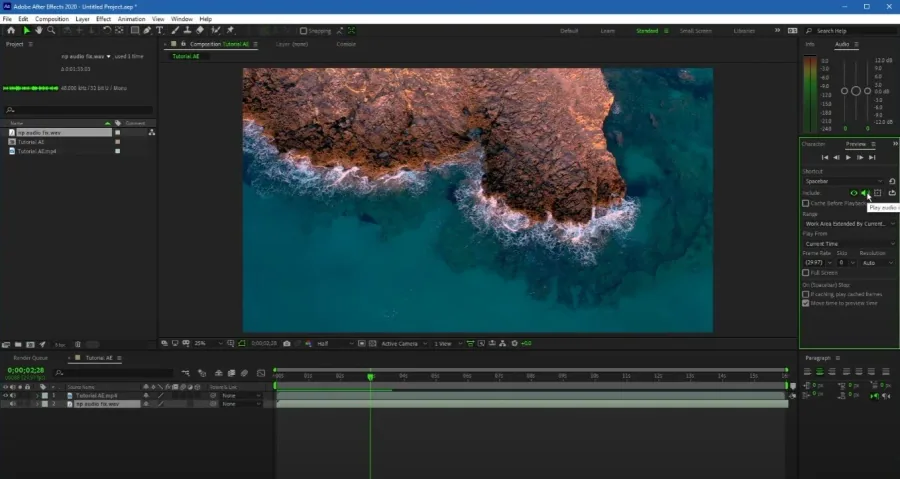Click the center audio level slider knob
This screenshot has width=900, height=479.
coord(856,91)
